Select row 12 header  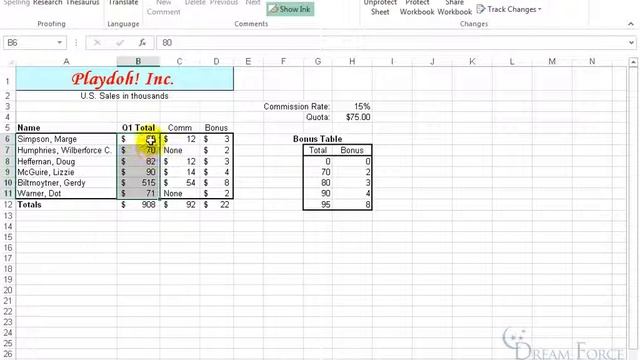tap(8, 204)
